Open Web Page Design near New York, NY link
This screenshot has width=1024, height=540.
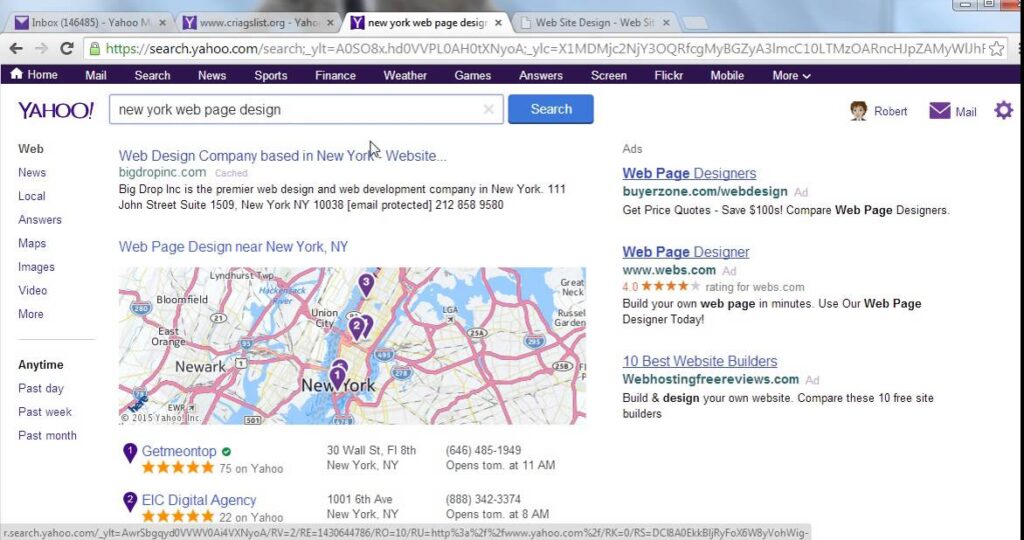pos(233,247)
